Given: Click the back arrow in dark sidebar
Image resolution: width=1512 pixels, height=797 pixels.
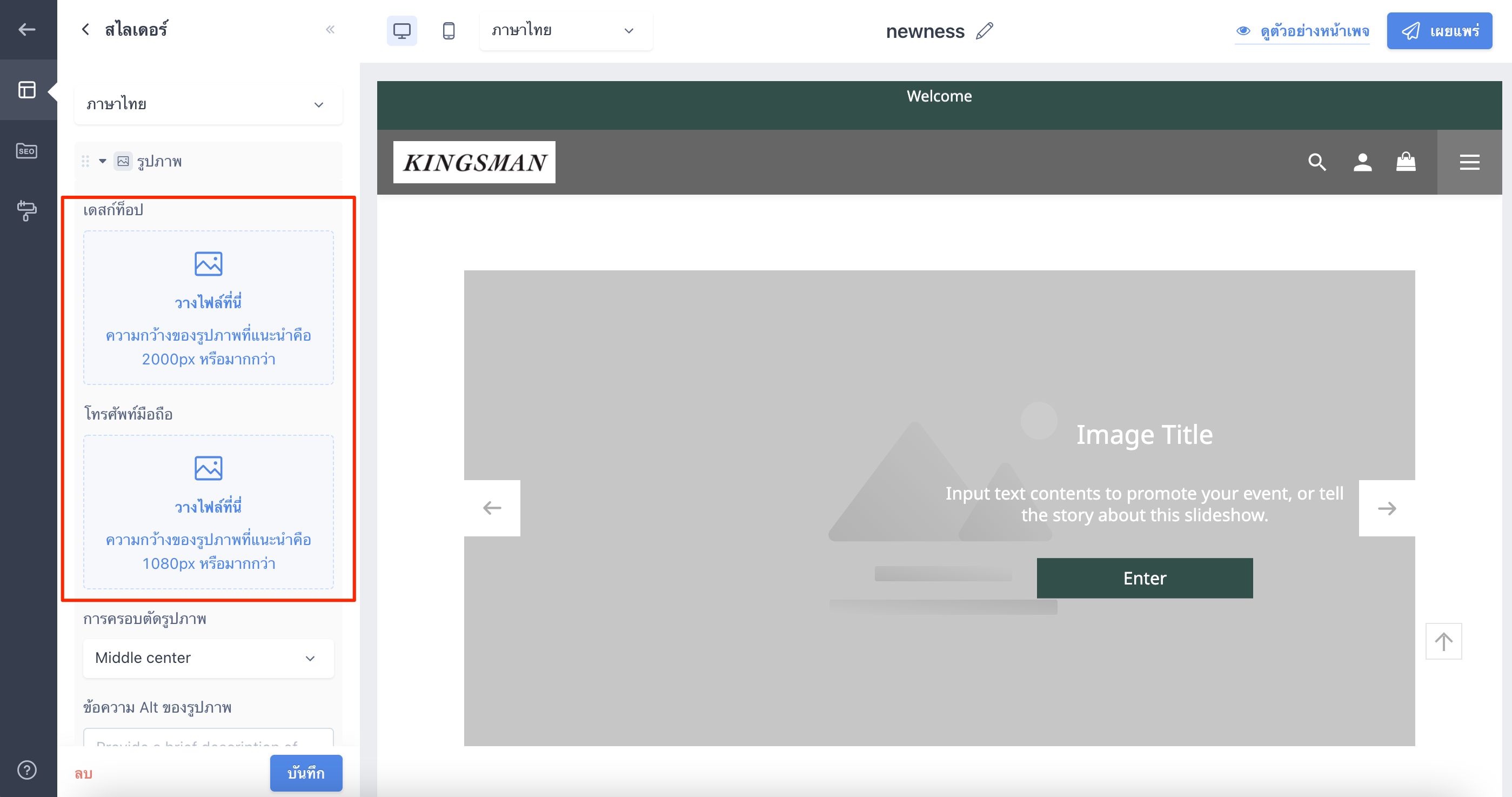Looking at the screenshot, I should pos(27,29).
